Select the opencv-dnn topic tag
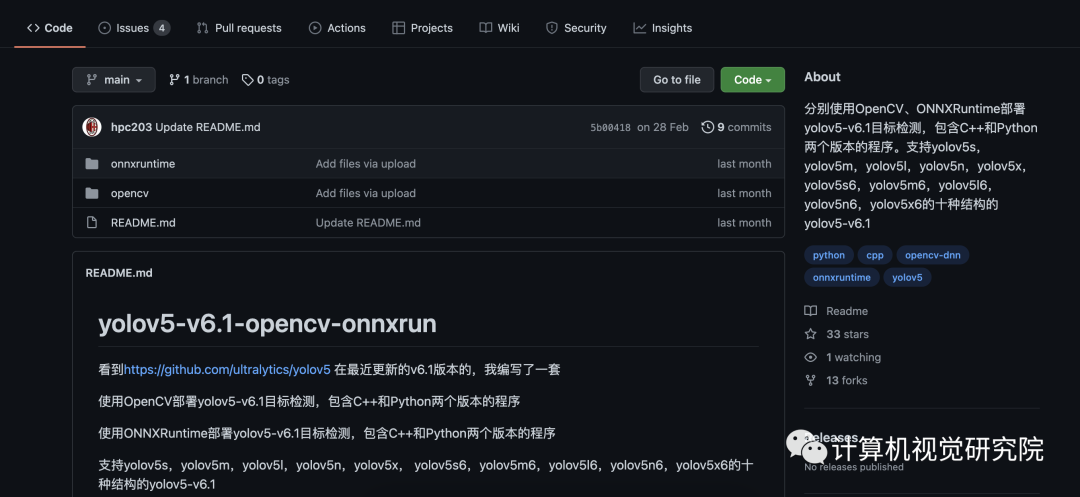1080x497 pixels. tap(933, 255)
